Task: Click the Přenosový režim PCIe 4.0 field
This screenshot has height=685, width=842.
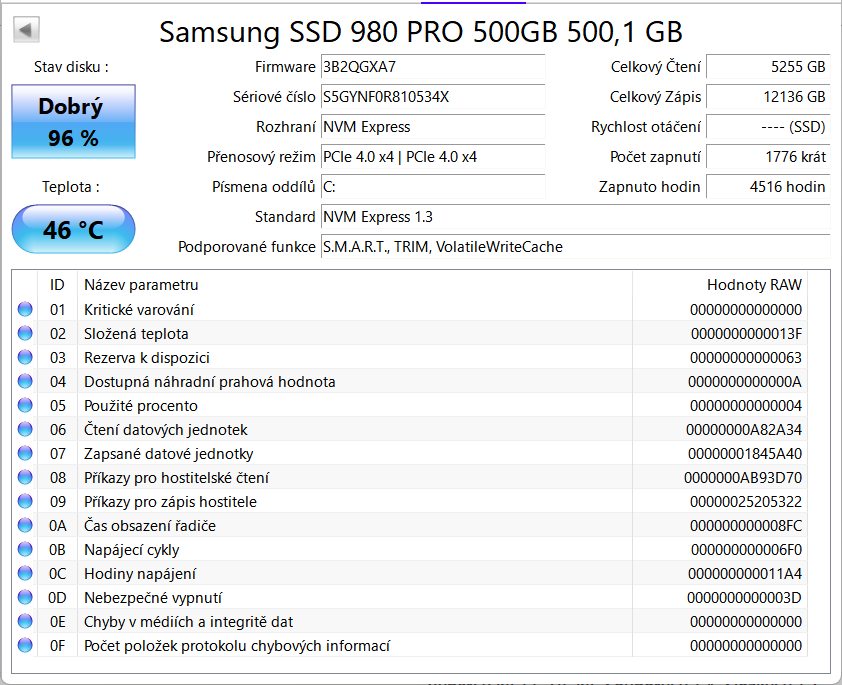Action: pos(432,157)
